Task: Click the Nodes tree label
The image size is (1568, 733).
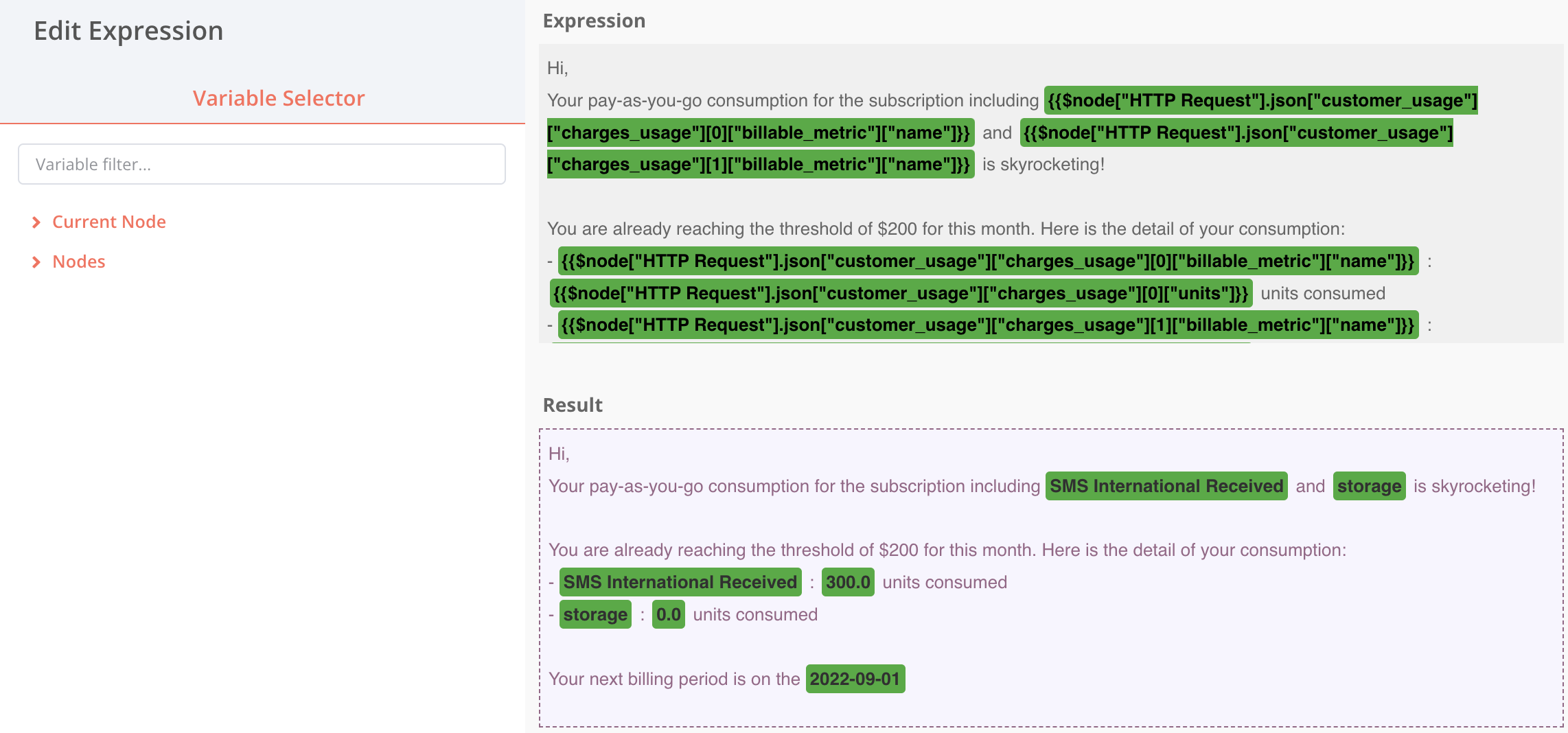Action: [x=79, y=261]
